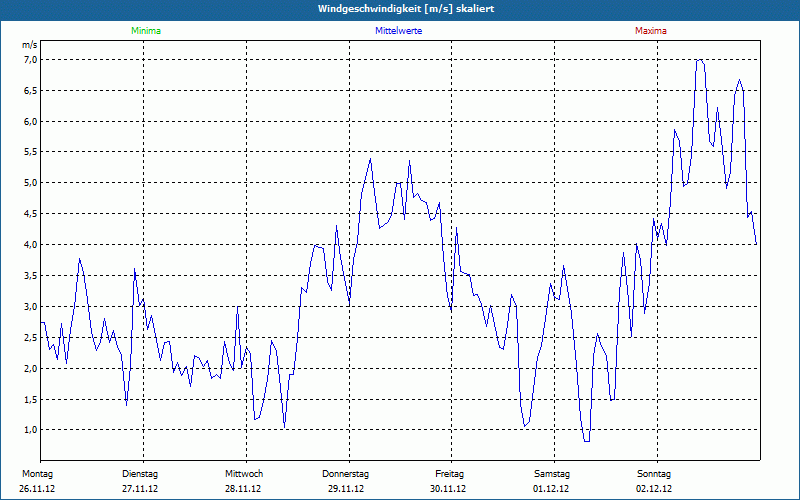Click the Montag day label
Viewport: 800px width, 500px height.
[x=37, y=474]
